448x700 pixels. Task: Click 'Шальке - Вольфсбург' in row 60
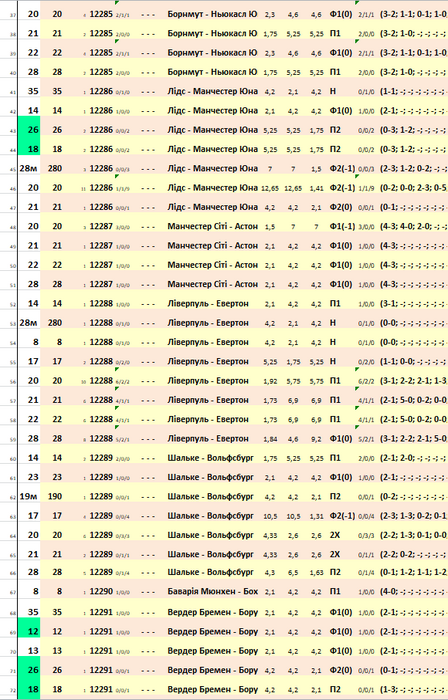point(211,458)
